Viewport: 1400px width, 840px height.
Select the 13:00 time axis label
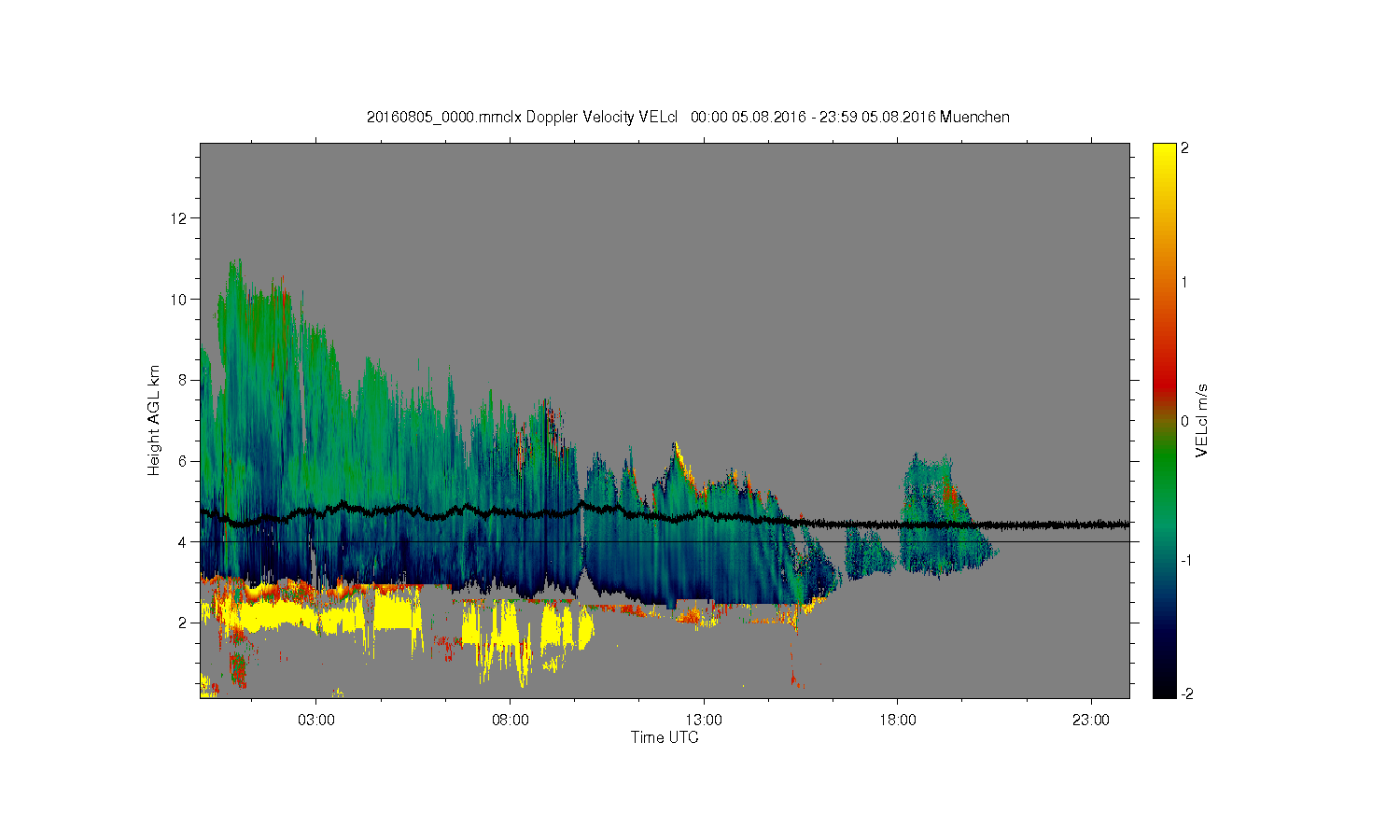(704, 720)
